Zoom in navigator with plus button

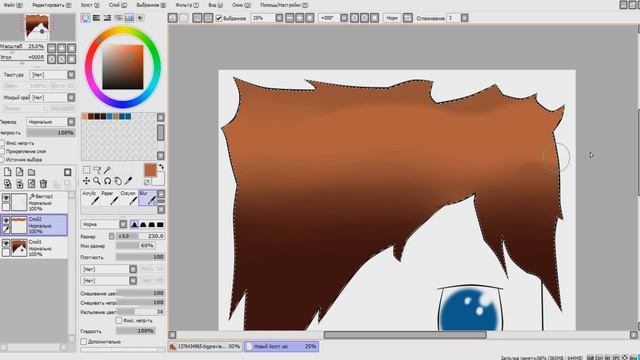click(x=61, y=48)
